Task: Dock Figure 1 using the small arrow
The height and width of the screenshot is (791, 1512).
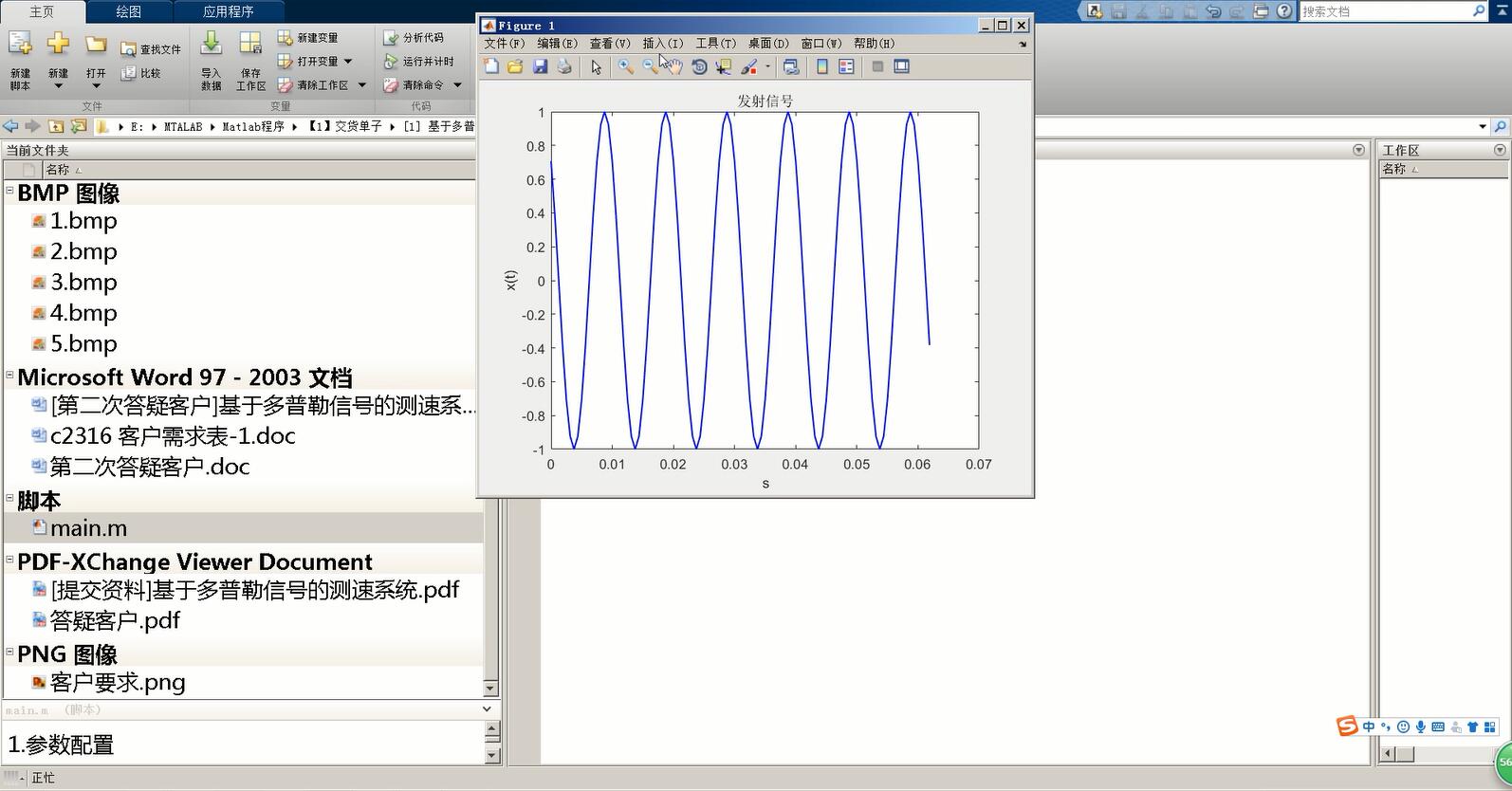Action: tap(1023, 44)
